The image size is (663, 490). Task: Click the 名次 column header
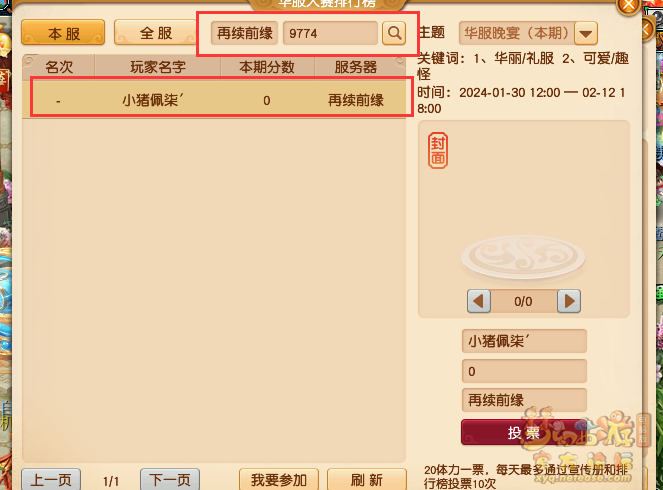click(x=59, y=67)
